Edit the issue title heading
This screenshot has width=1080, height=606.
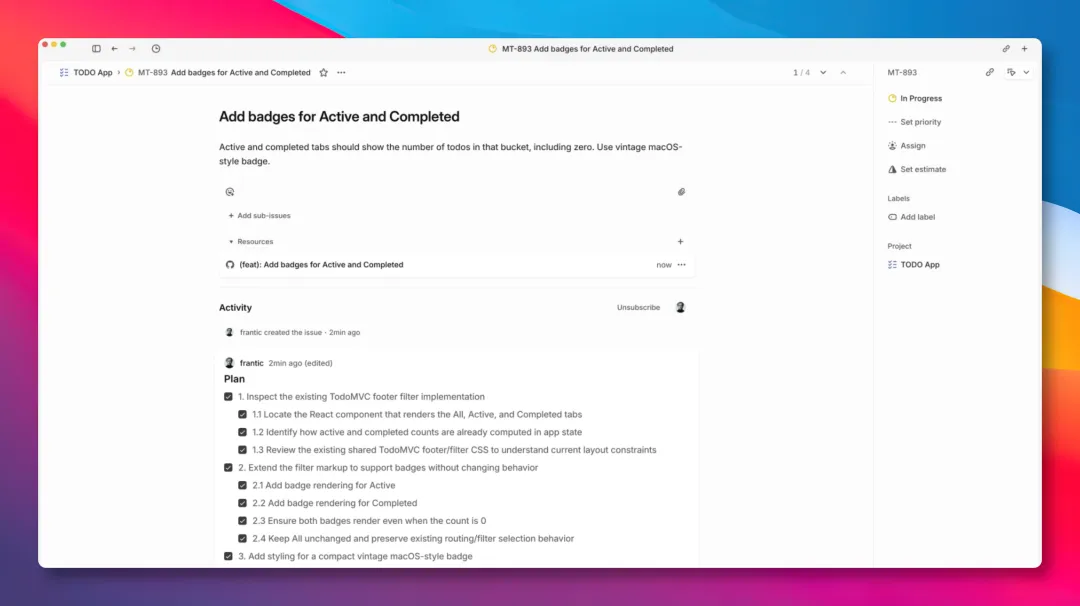point(339,116)
